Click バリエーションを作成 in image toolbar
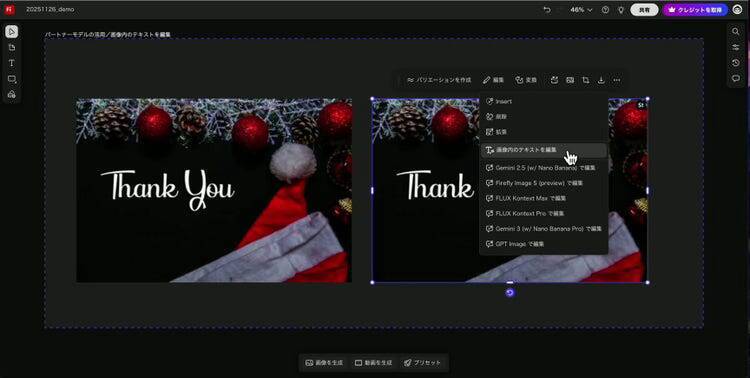This screenshot has width=750, height=378. coord(439,80)
